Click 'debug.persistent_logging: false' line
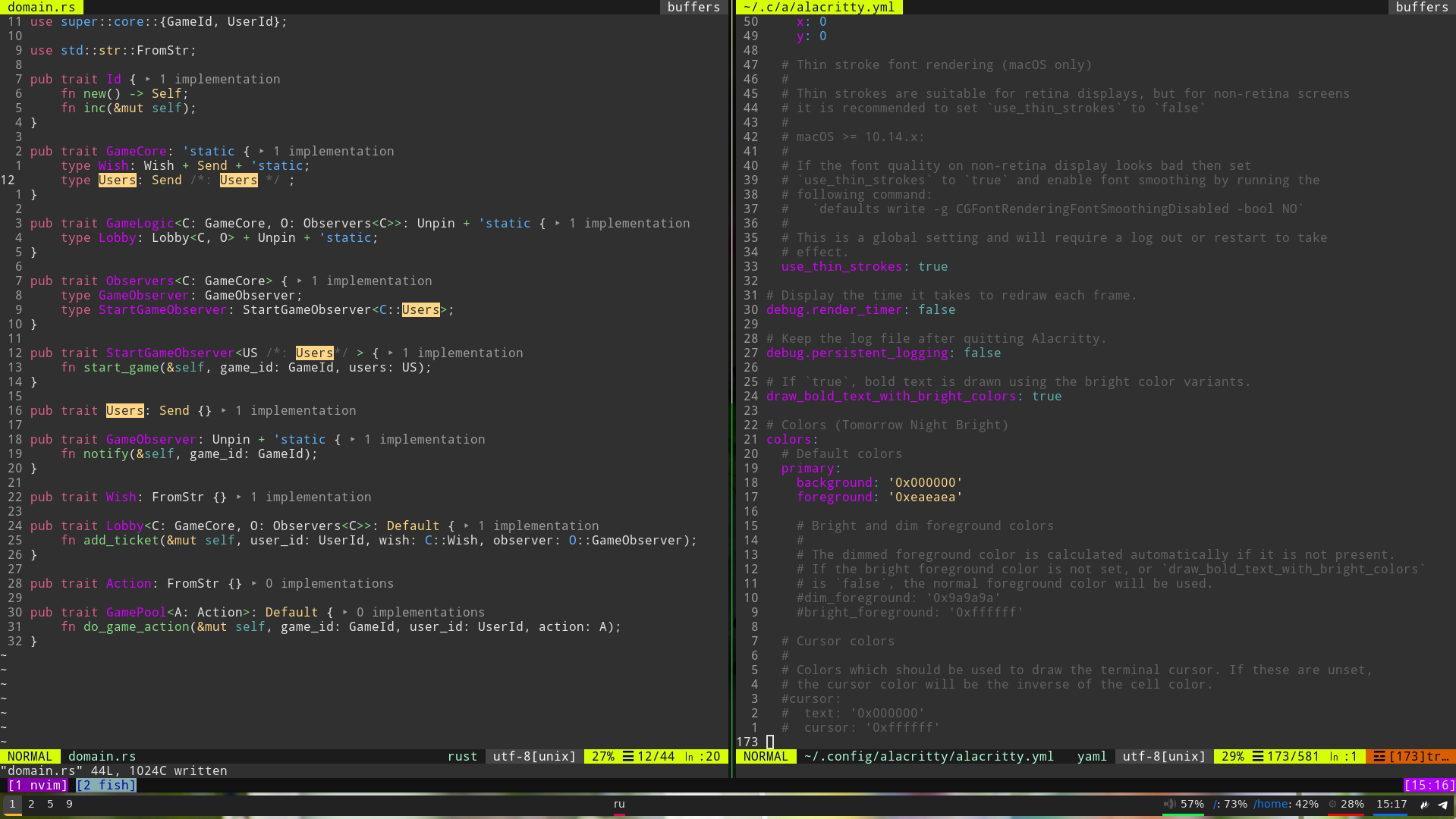The image size is (1456, 819). click(x=884, y=353)
